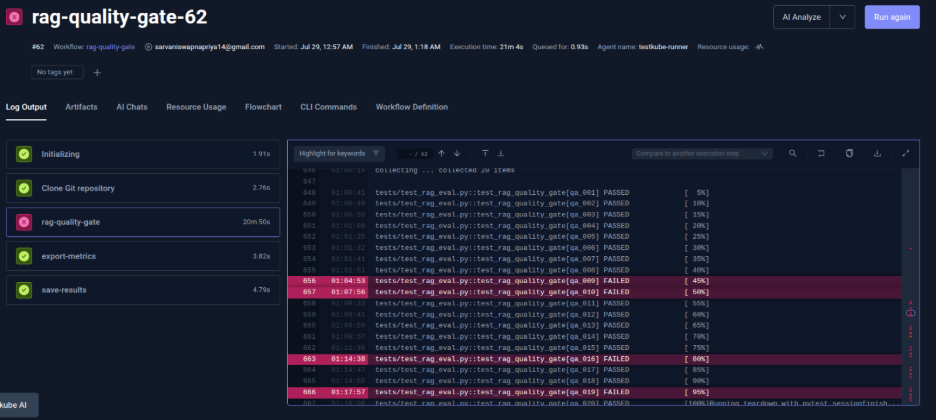Click the execution number #62
Viewport: 936px width, 420px height.
pos(38,47)
